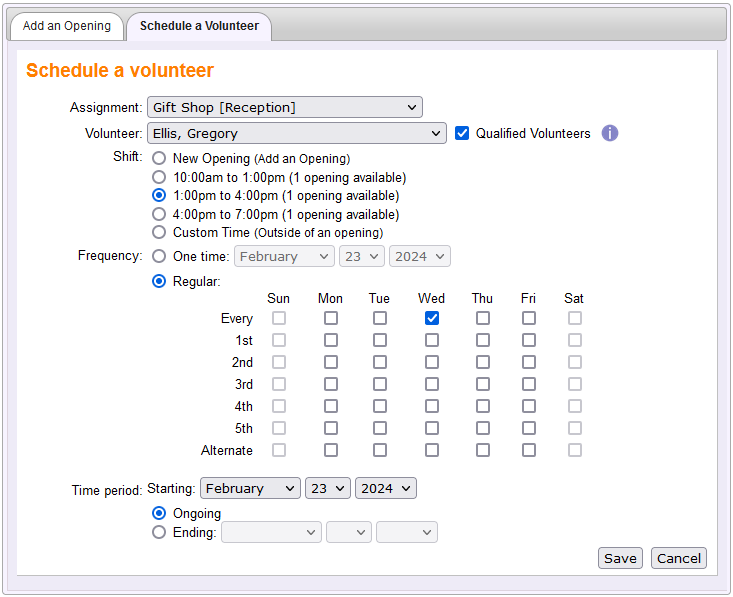Check the Alternate Wednesday checkbox

[x=432, y=450]
